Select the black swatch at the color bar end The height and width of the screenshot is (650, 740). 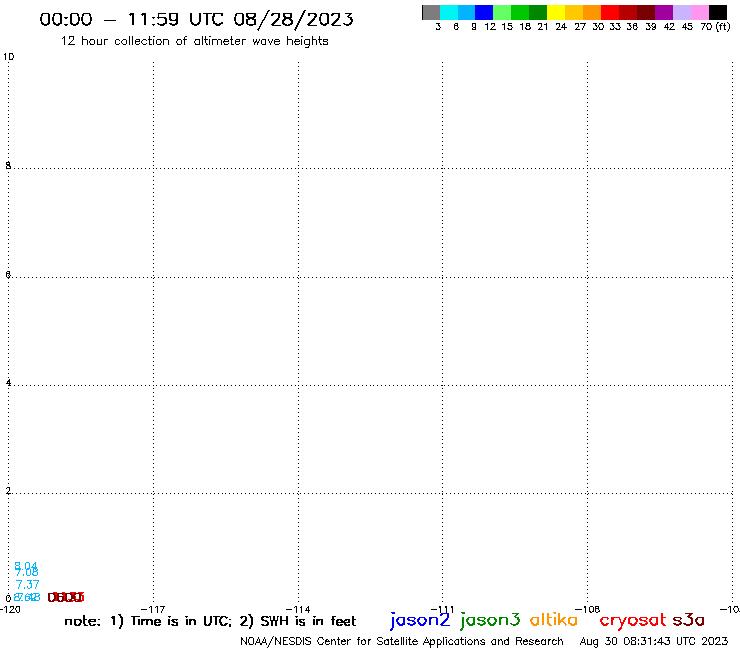[718, 12]
